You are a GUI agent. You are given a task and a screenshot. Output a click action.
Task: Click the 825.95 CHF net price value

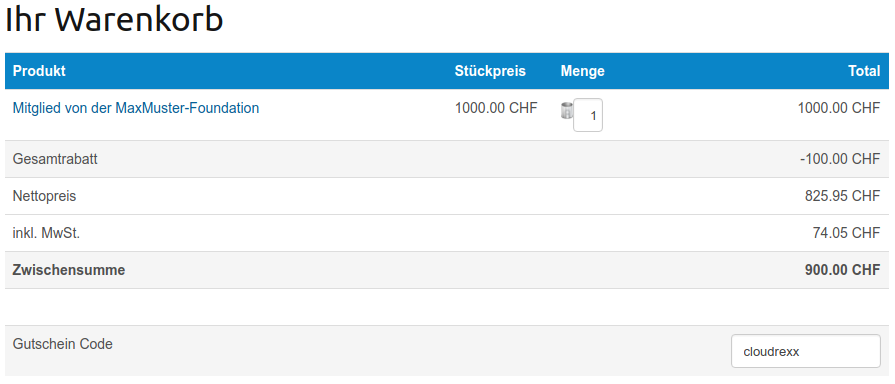(842, 196)
